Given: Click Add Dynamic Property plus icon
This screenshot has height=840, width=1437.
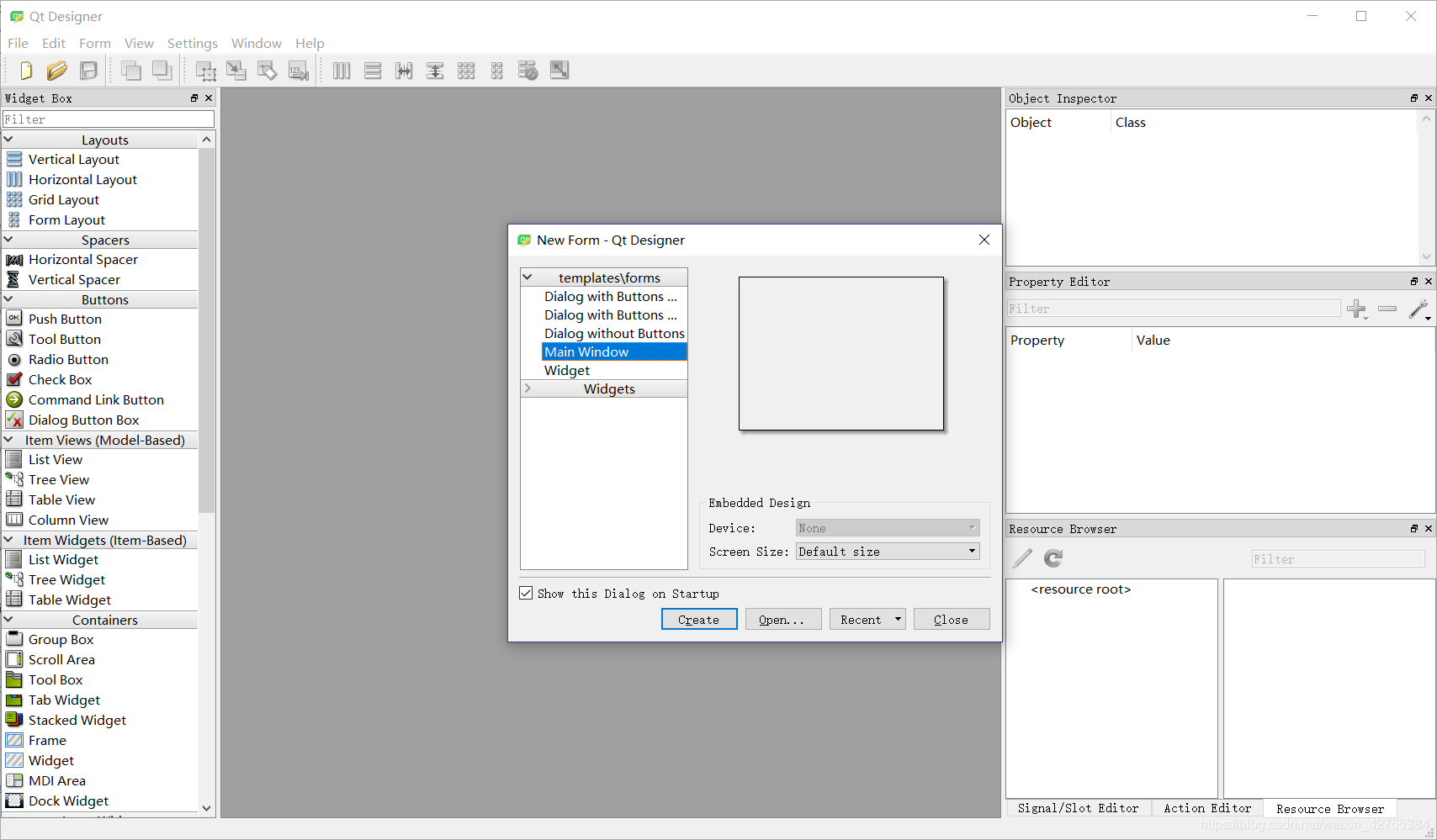Looking at the screenshot, I should pyautogui.click(x=1357, y=309).
